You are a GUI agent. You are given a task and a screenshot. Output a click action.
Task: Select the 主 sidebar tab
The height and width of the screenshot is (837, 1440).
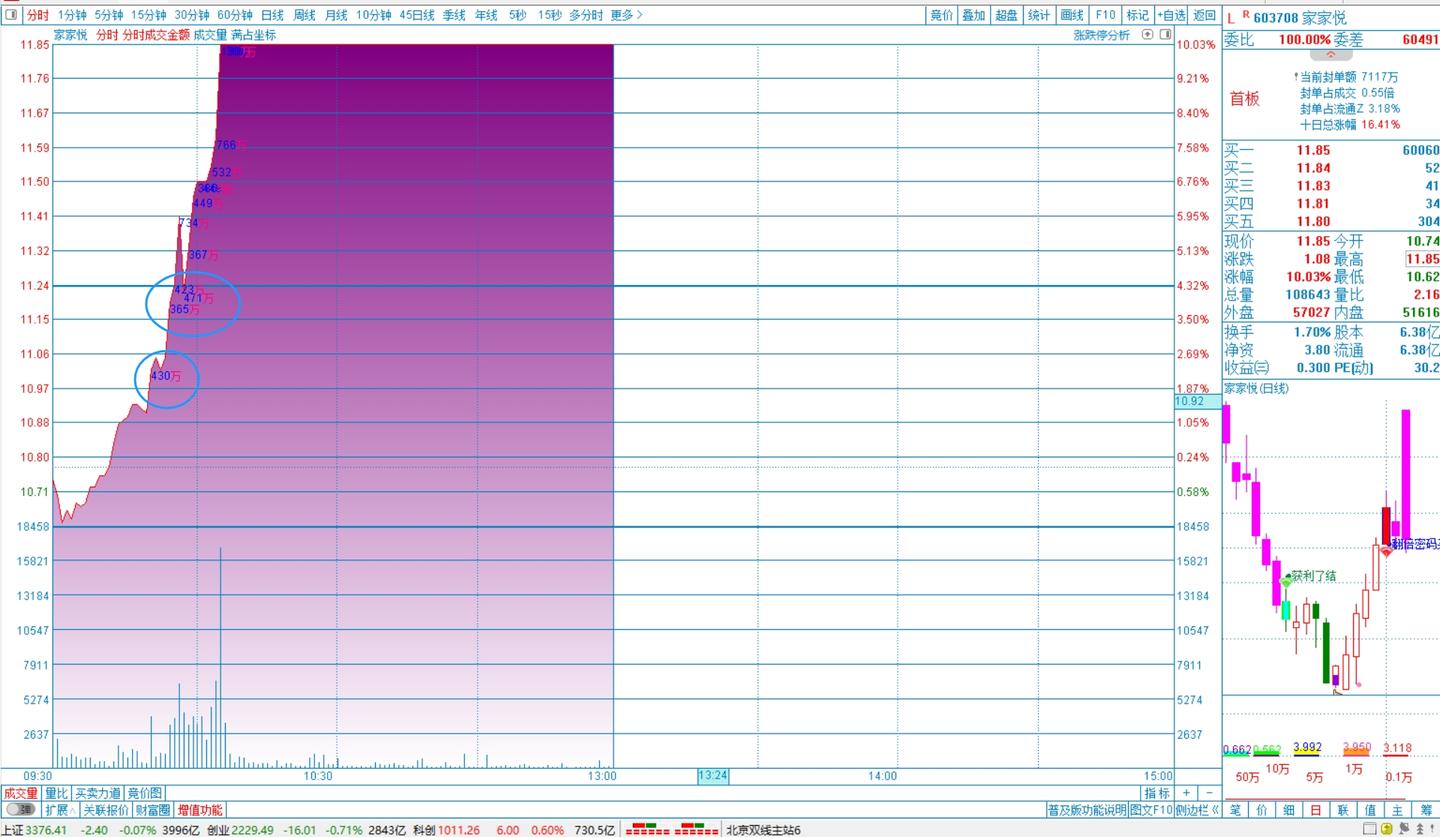coord(1397,810)
